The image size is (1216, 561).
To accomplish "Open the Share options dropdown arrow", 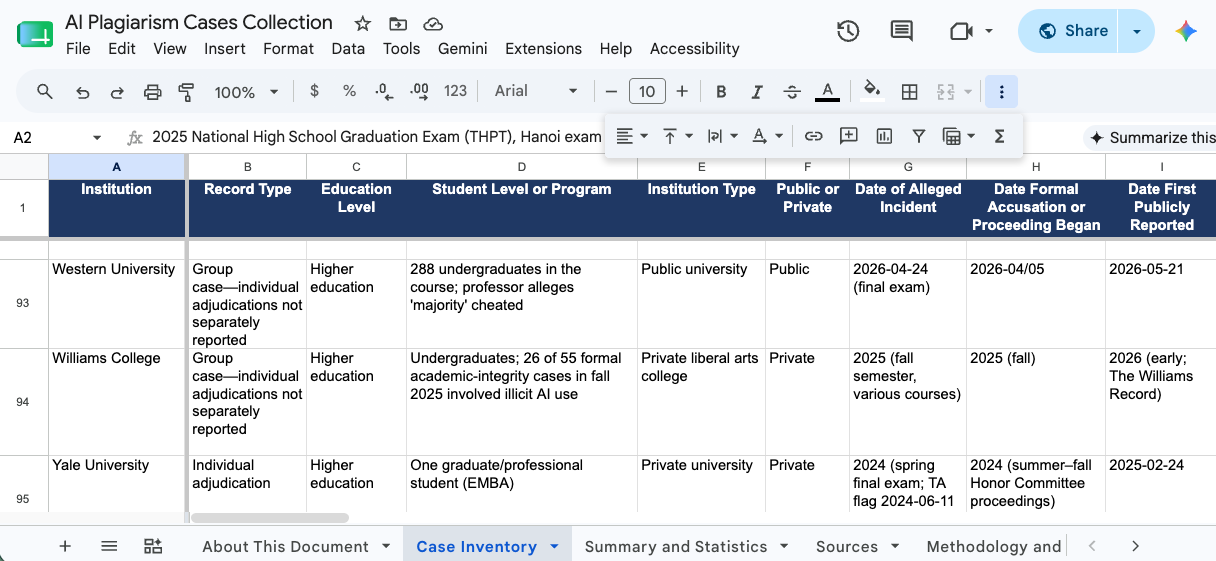I will pos(1137,31).
